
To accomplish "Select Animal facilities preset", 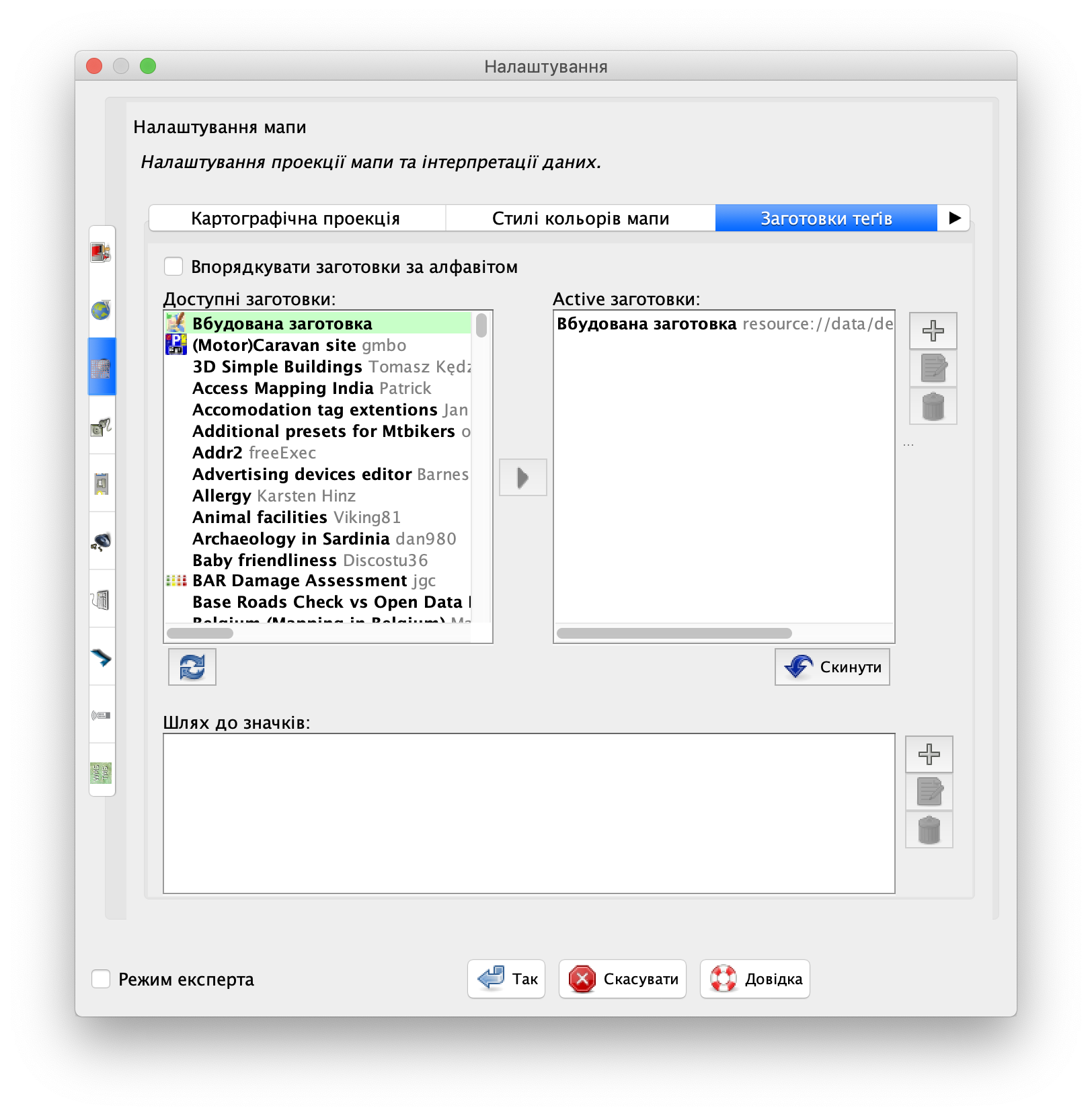I will 318,517.
